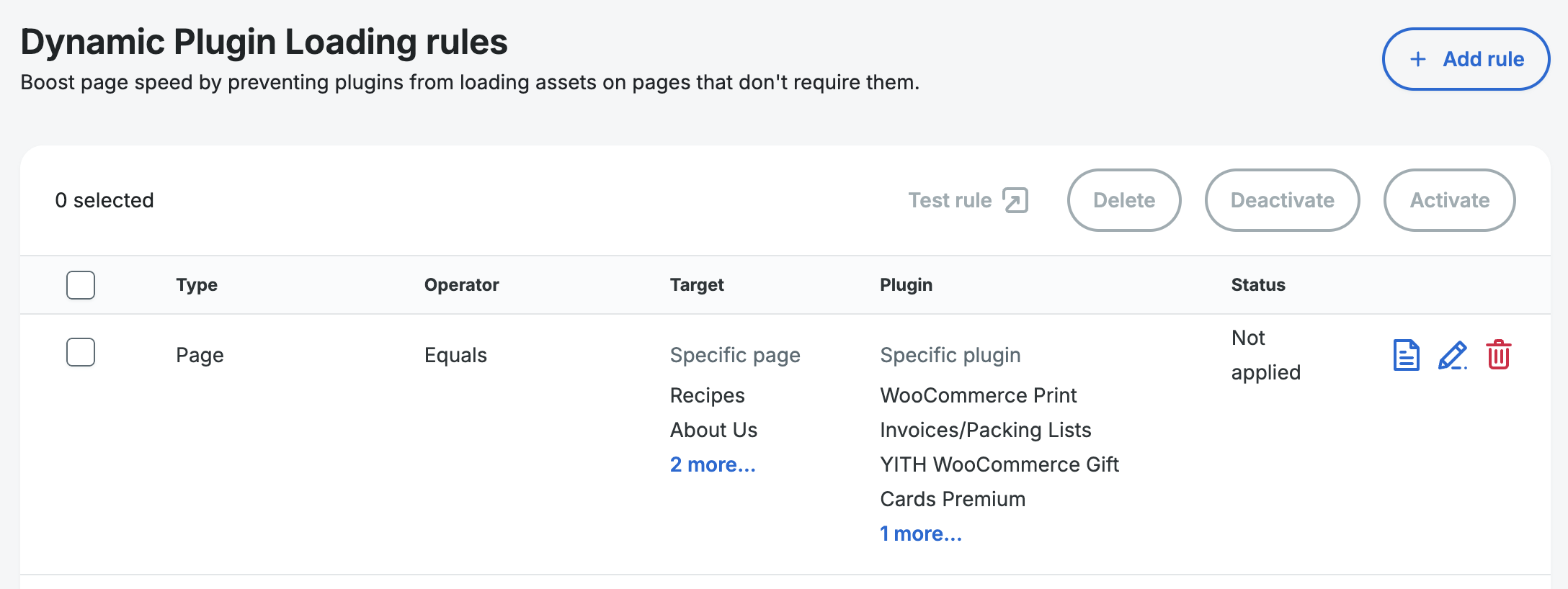Delete the Page rule using trash icon

[x=1498, y=355]
